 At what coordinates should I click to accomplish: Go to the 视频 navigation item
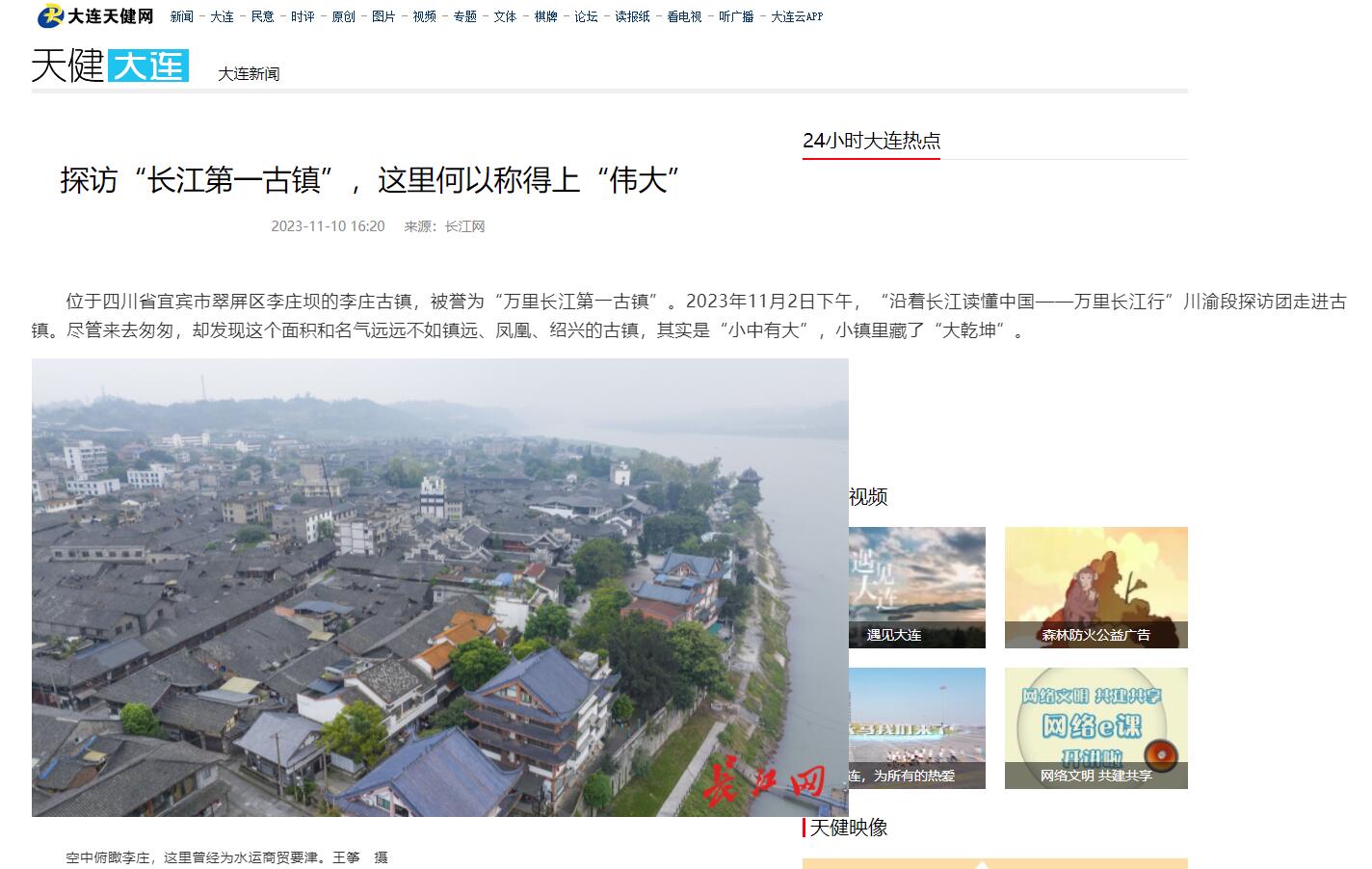click(x=424, y=16)
